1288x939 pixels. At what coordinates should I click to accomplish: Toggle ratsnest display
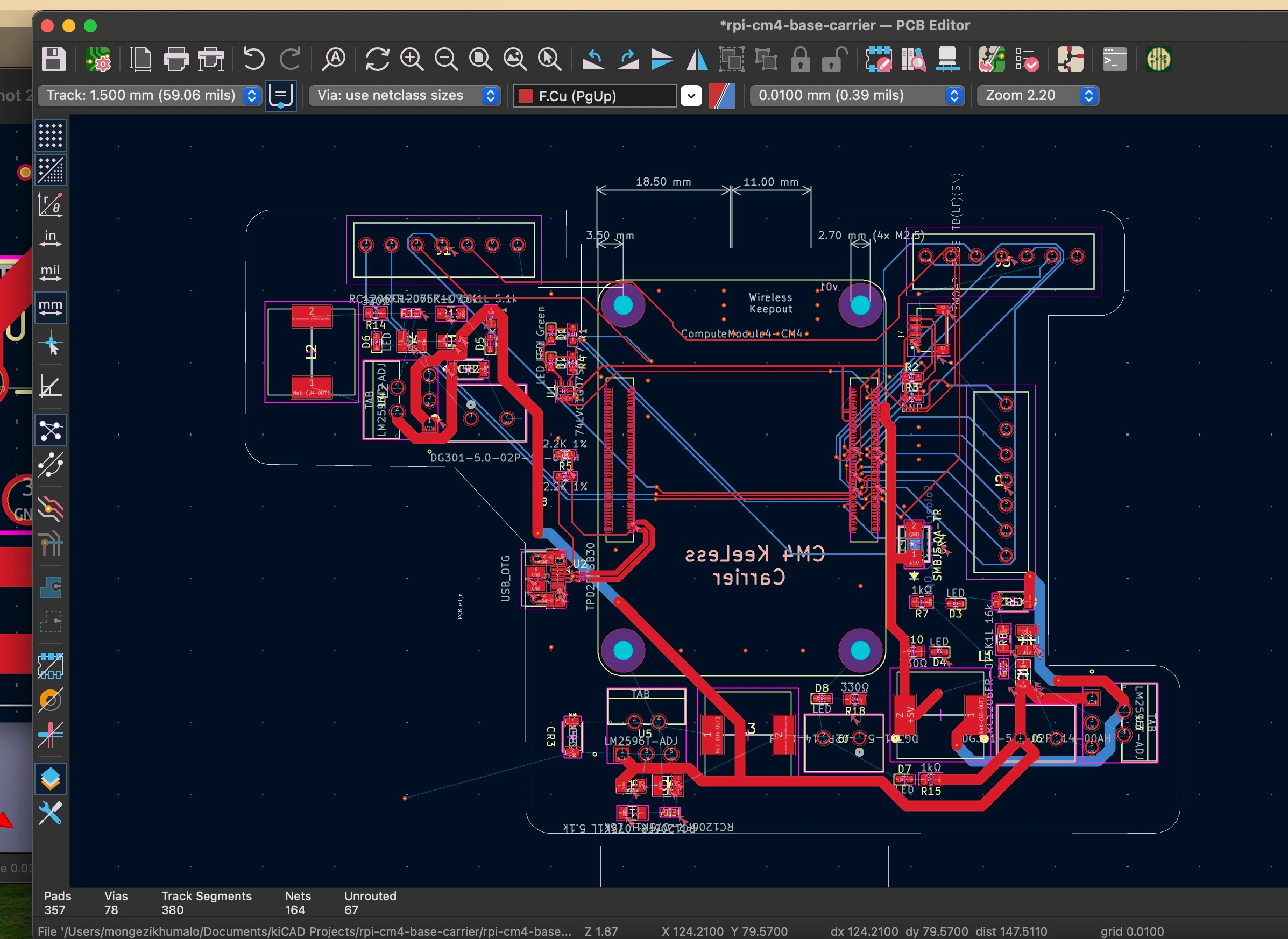(51, 430)
